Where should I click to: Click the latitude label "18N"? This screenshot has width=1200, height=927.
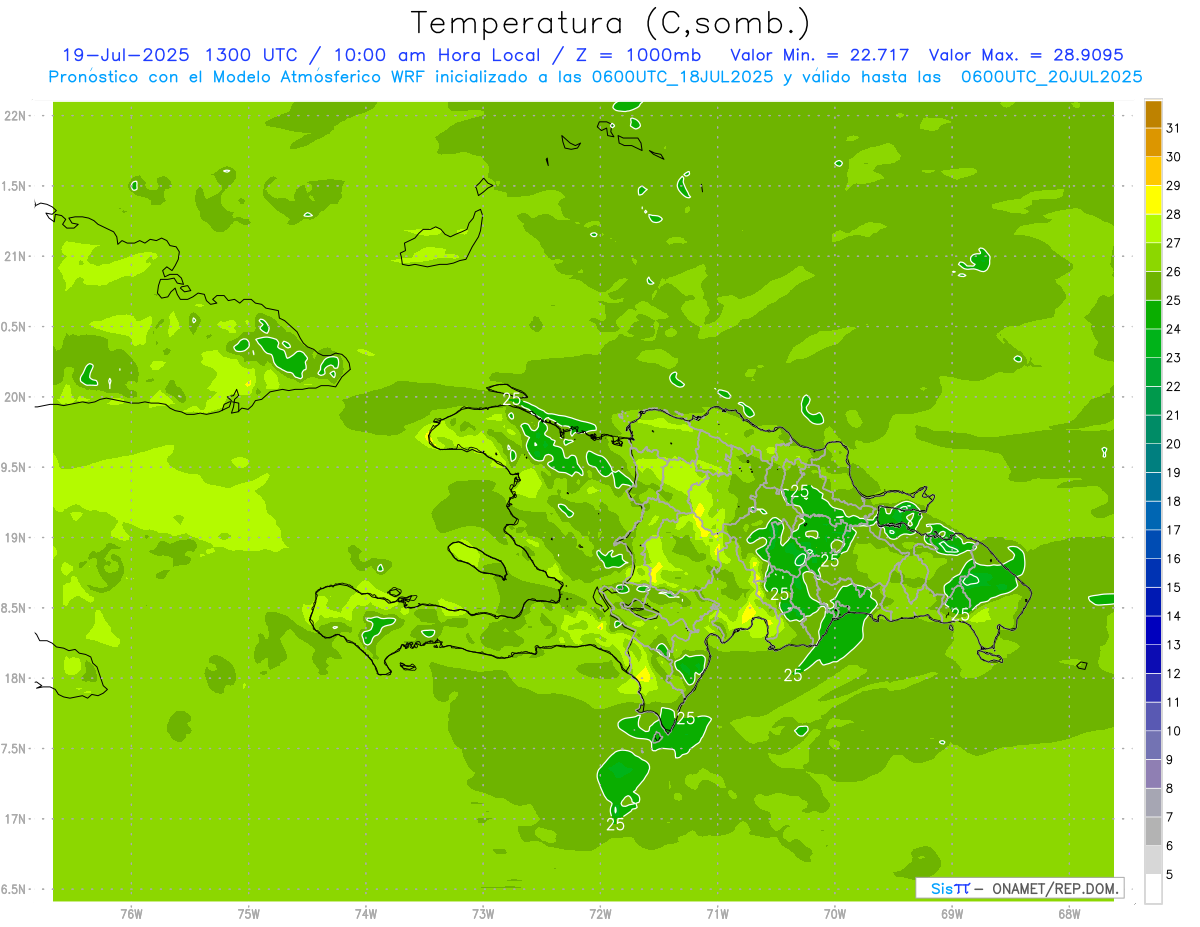pyautogui.click(x=15, y=679)
